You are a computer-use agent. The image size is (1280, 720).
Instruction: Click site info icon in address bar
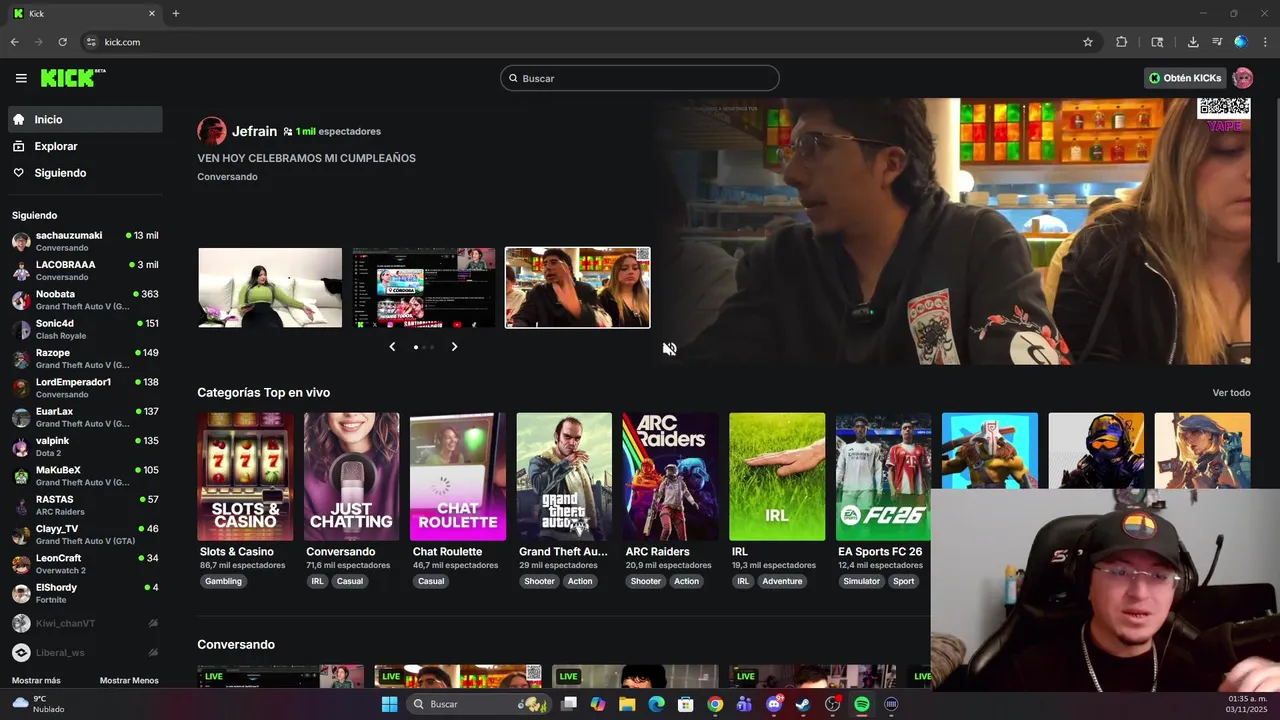coord(91,42)
